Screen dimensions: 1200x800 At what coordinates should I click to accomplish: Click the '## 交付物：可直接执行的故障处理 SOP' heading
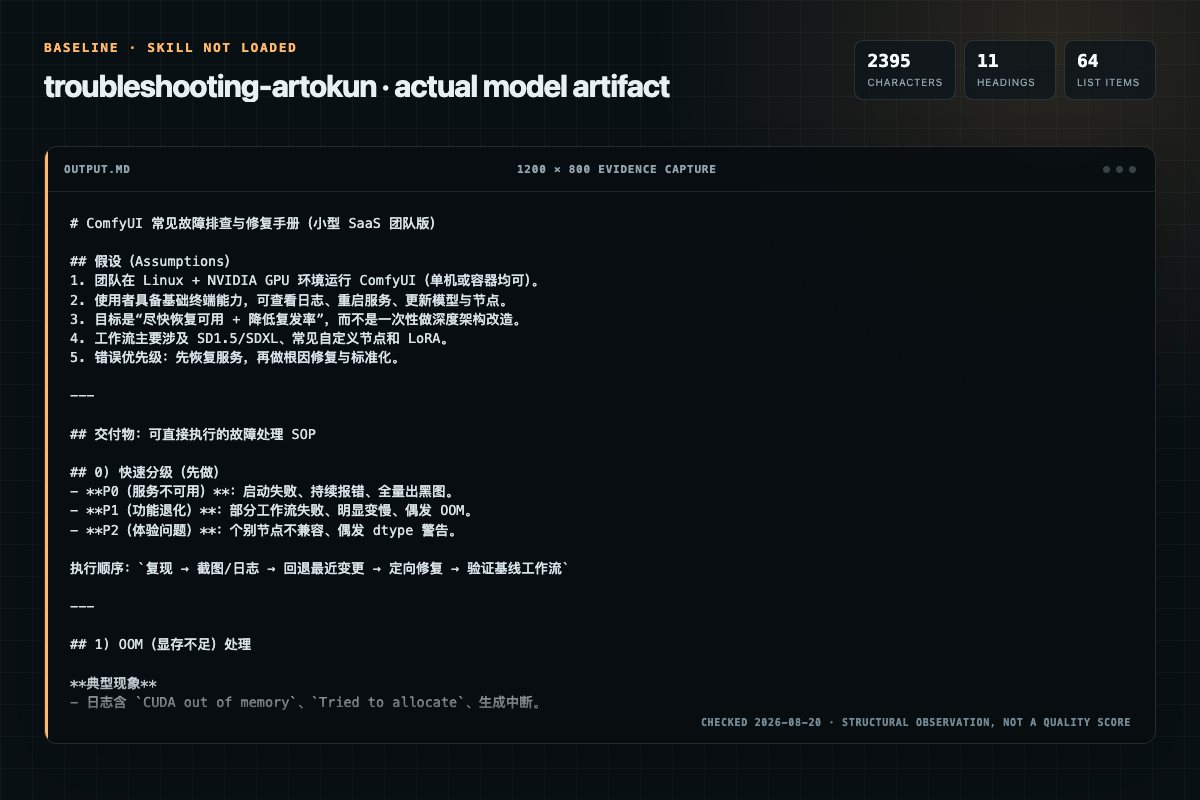pos(193,434)
